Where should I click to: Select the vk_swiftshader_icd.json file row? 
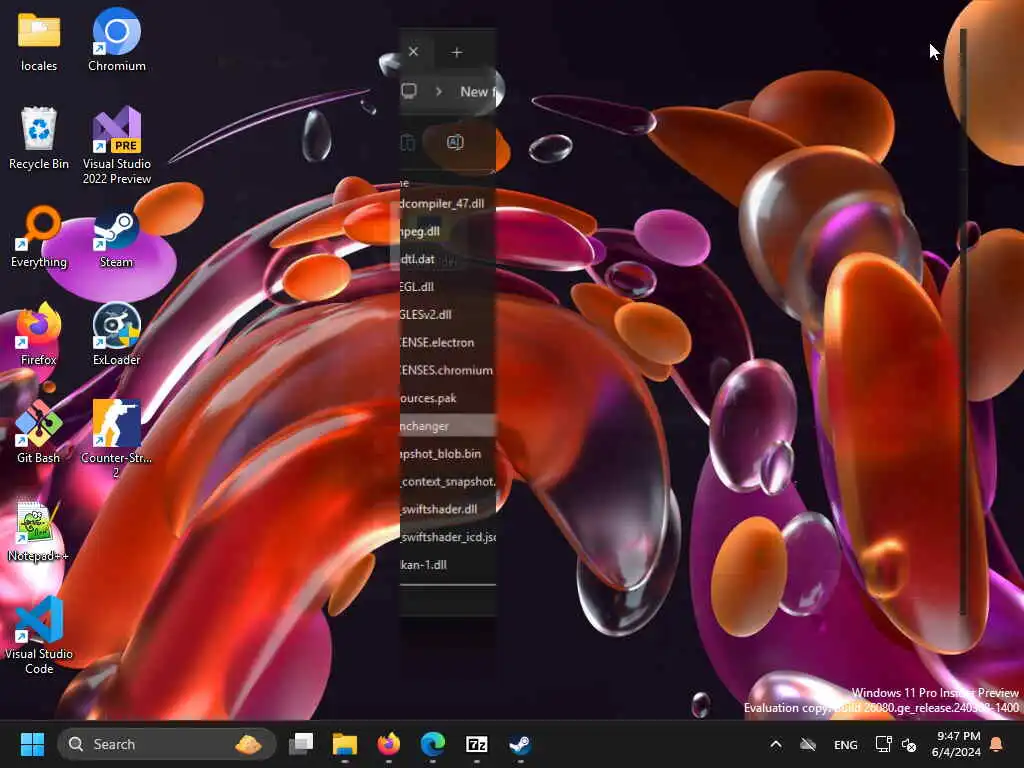point(448,537)
